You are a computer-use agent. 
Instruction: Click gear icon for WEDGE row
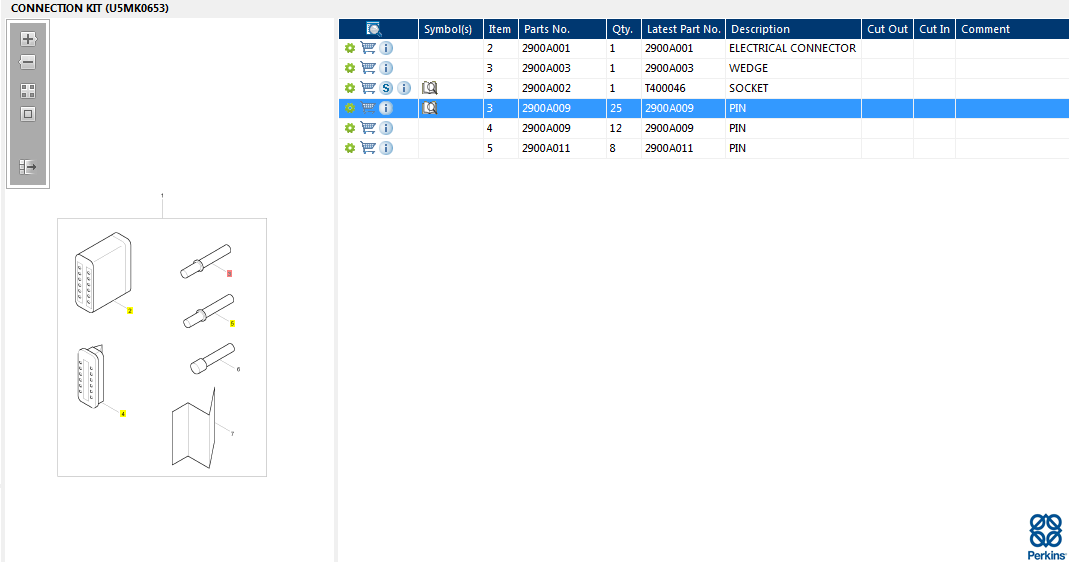[350, 68]
